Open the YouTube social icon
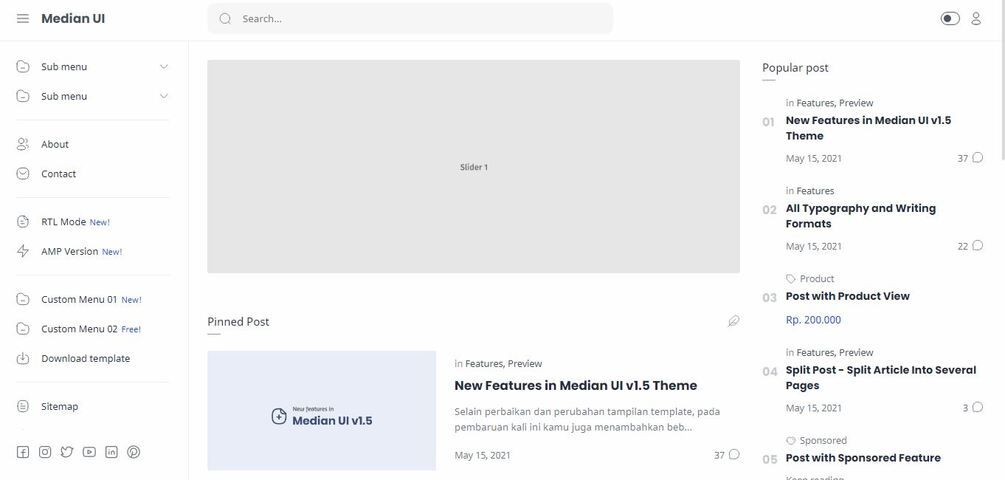The width and height of the screenshot is (1005, 480). pos(89,452)
